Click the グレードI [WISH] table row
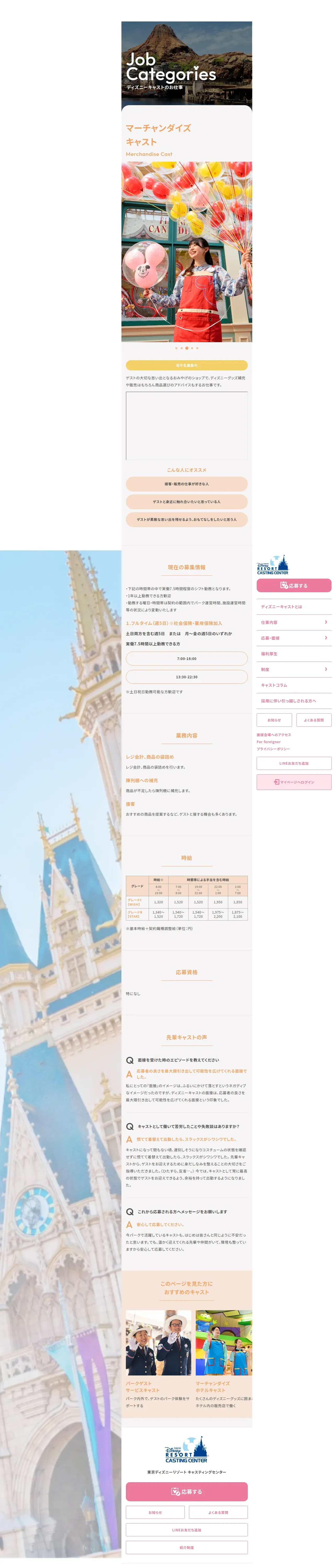 (x=186, y=902)
